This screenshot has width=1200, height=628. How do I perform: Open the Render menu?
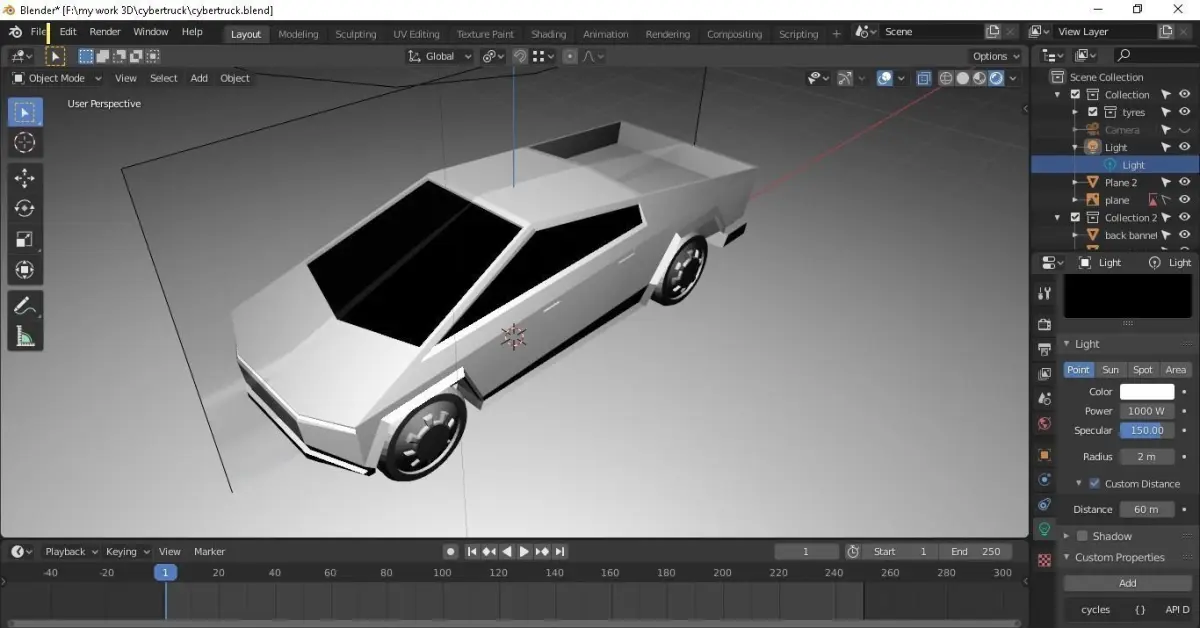105,32
